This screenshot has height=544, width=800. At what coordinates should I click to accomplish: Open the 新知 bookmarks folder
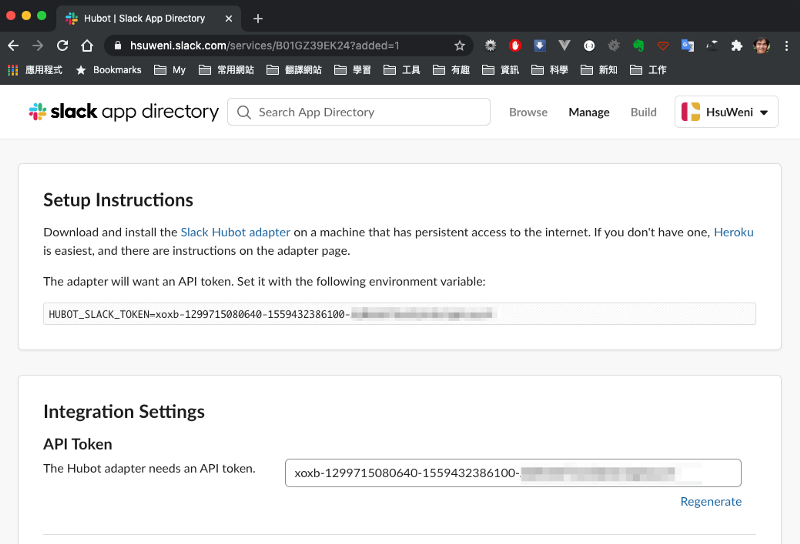599,70
